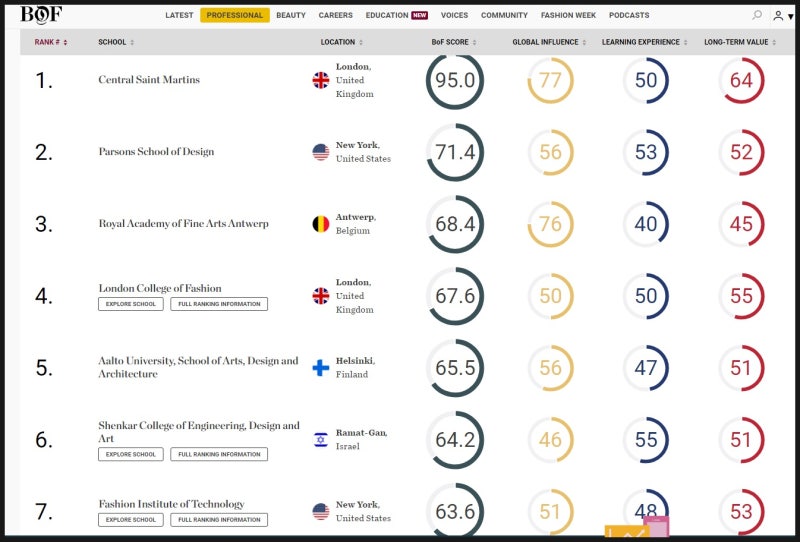Image resolution: width=800 pixels, height=542 pixels.
Task: Click Aalto 65.5 BoF score ring
Action: click(x=455, y=368)
